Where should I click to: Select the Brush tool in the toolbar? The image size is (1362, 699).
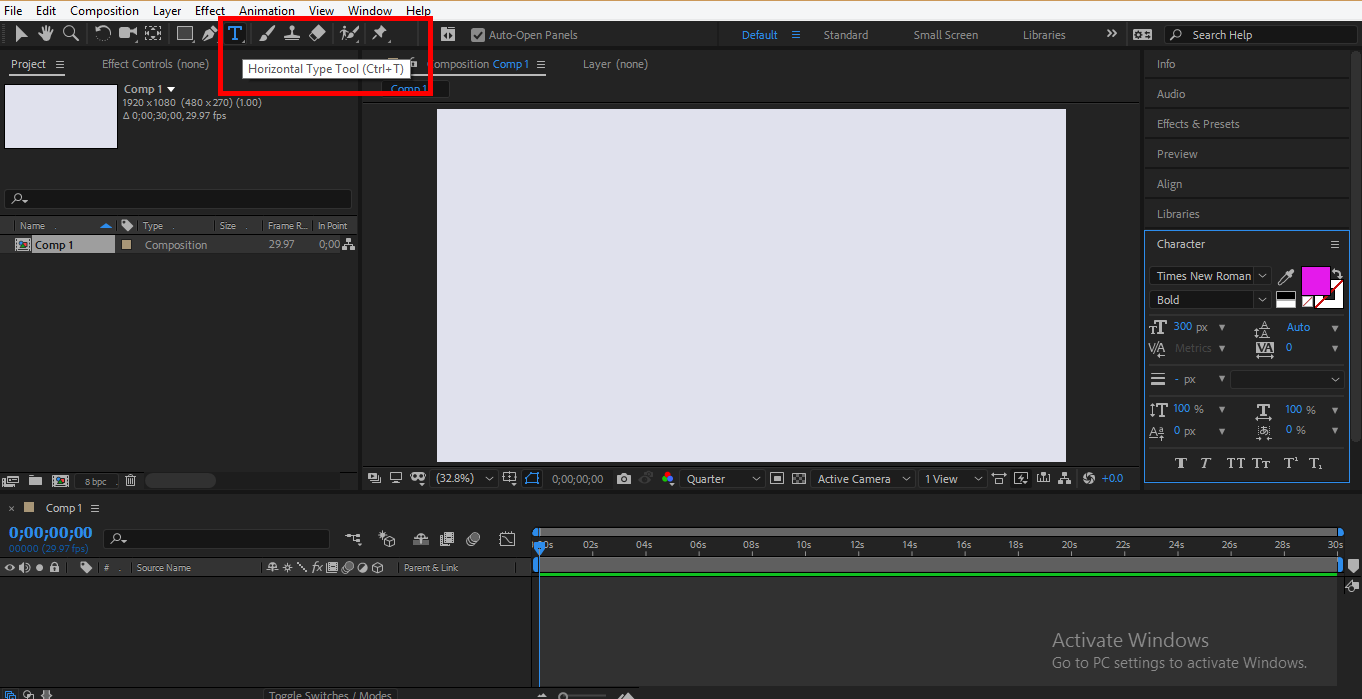point(265,33)
